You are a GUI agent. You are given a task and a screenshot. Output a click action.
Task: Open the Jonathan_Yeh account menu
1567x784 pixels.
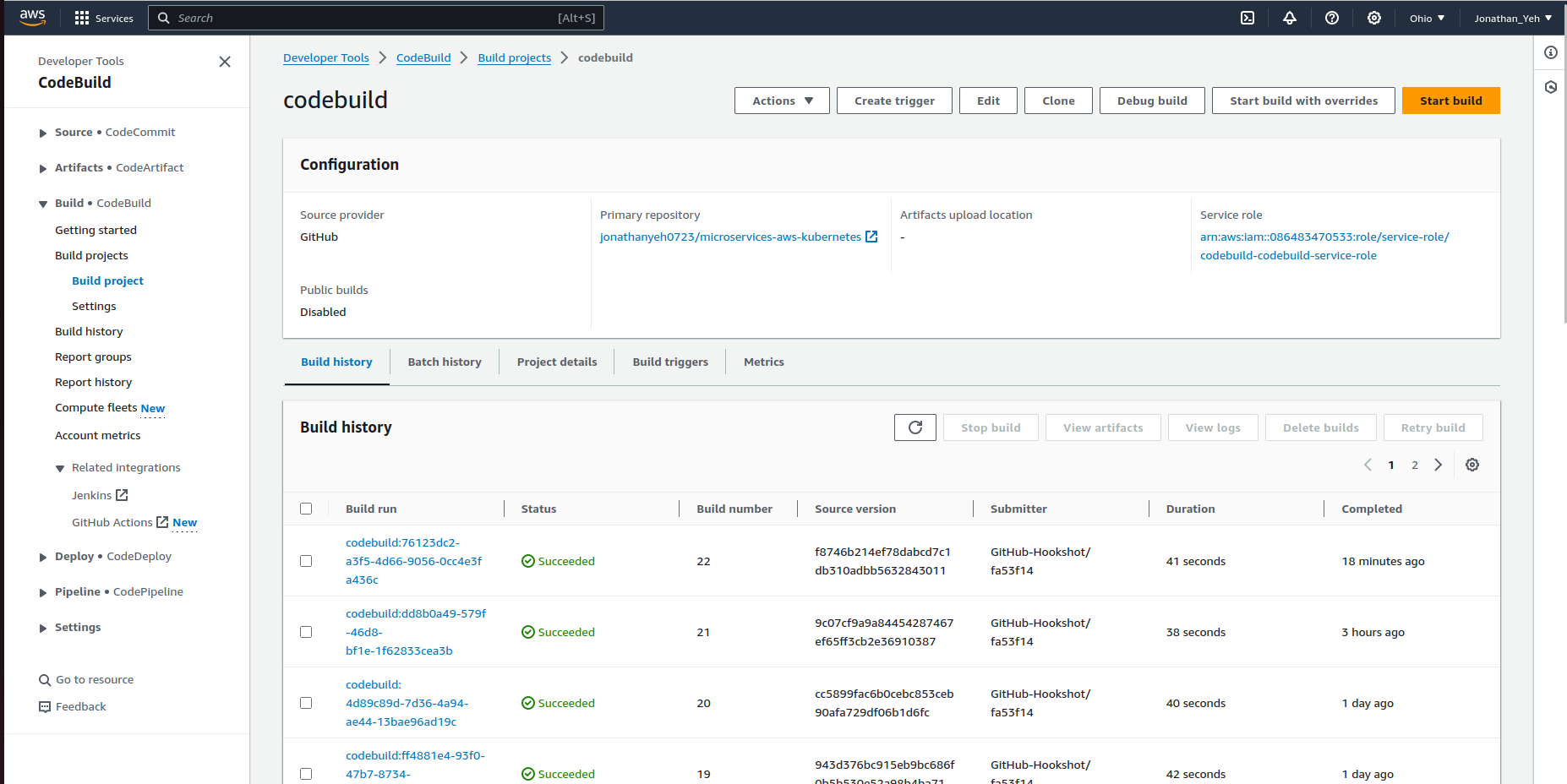click(x=1513, y=18)
